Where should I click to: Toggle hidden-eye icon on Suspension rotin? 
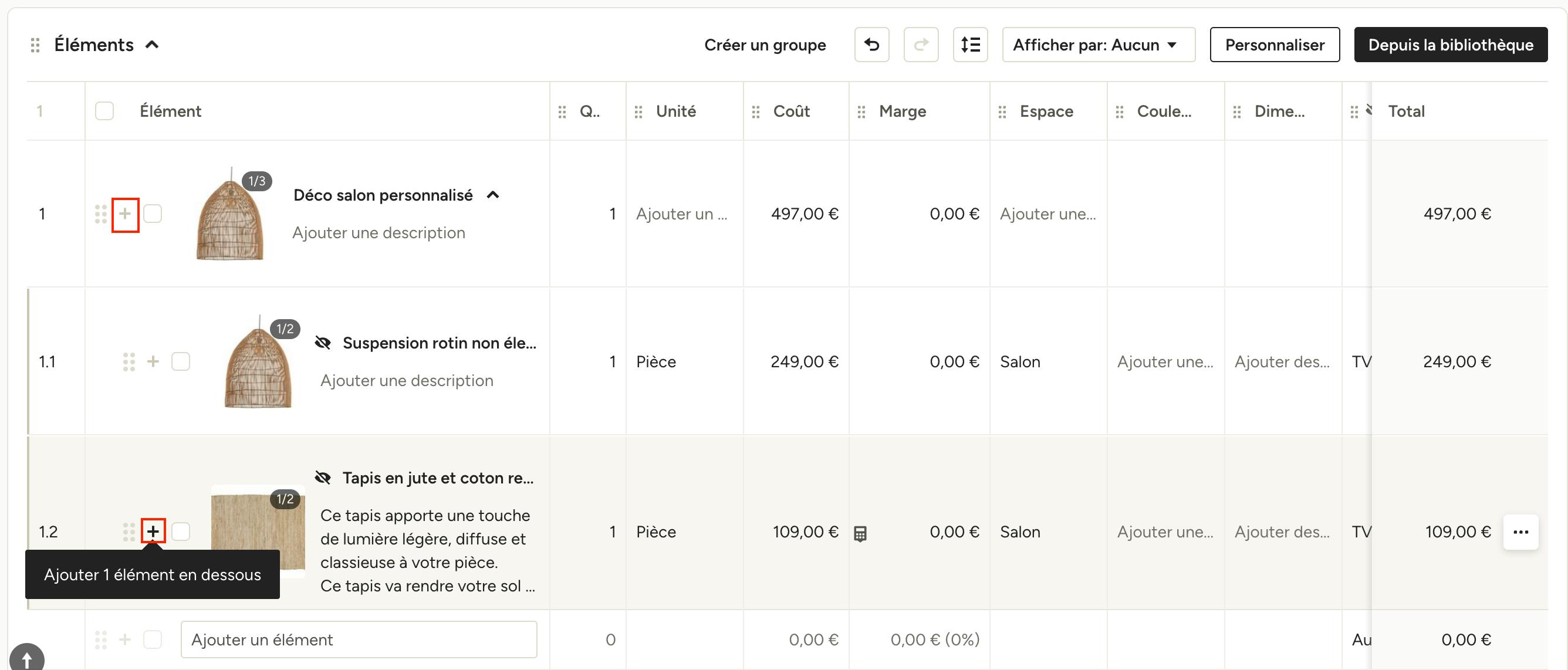coord(323,343)
